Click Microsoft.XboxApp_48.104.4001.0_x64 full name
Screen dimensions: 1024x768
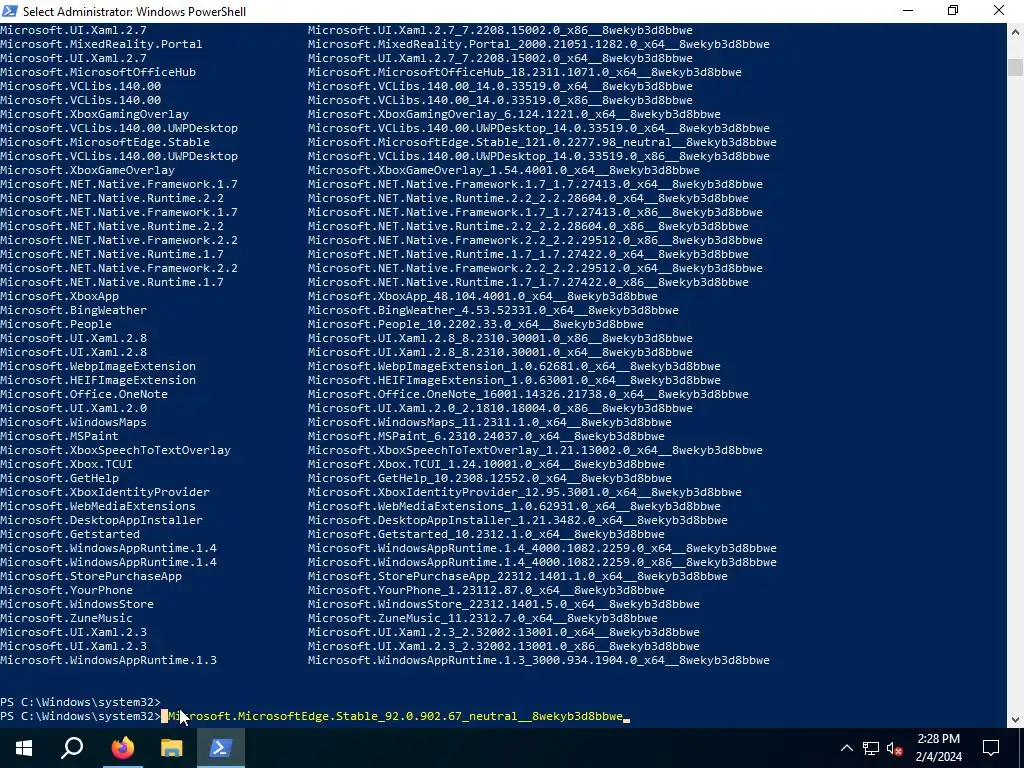483,296
